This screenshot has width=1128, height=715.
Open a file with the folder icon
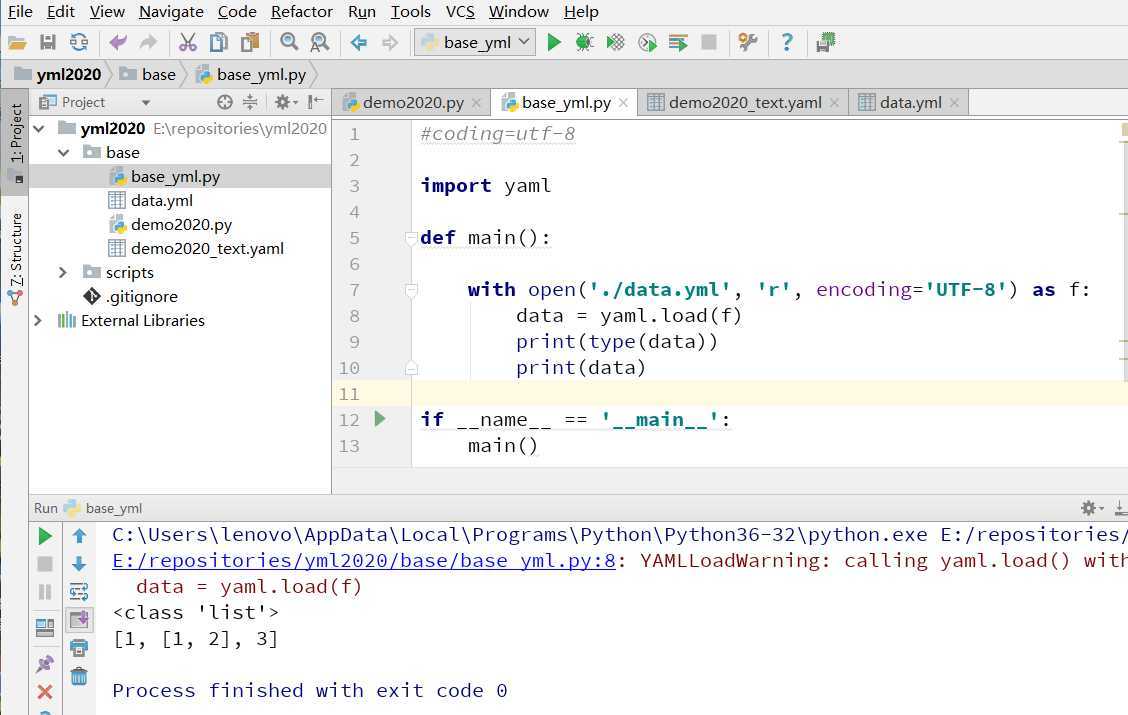(x=17, y=43)
